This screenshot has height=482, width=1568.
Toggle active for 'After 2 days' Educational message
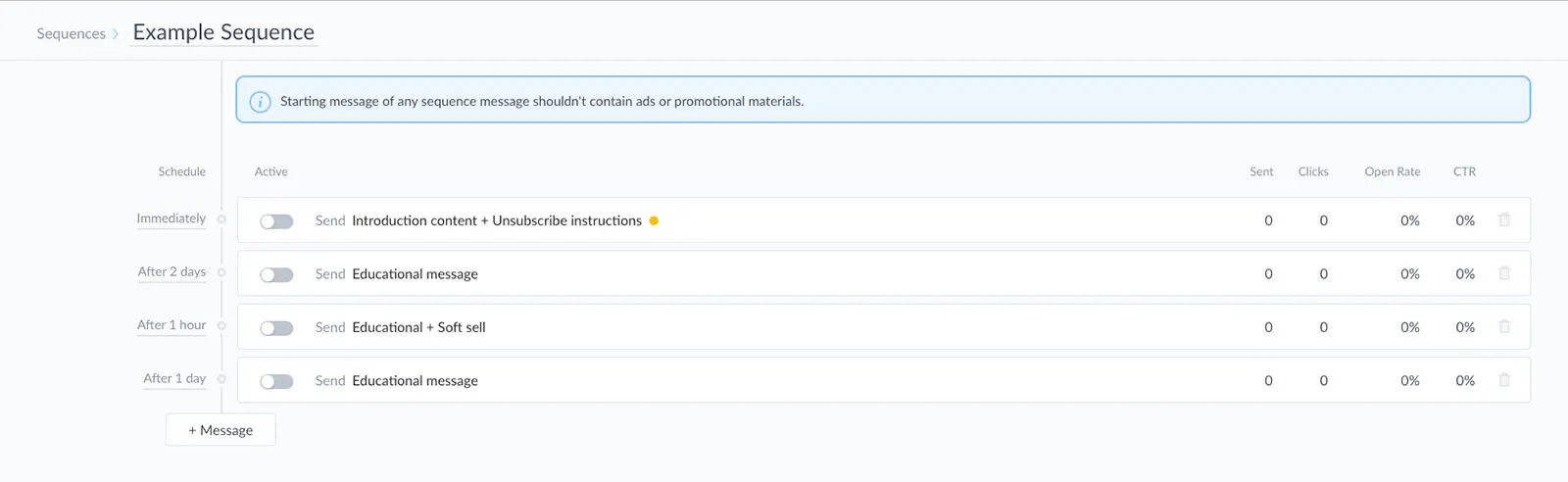coord(276,274)
